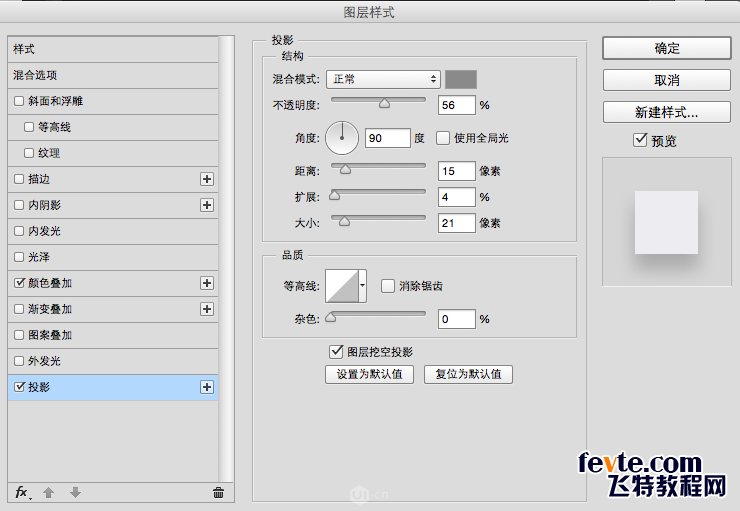
Task: Check 消除锯齿 option
Action: coord(387,286)
